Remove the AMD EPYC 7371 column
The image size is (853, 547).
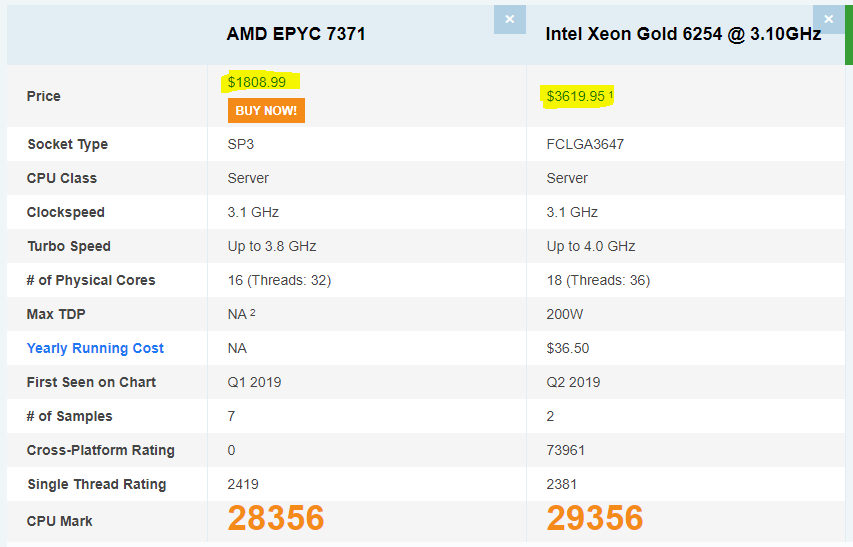click(509, 19)
